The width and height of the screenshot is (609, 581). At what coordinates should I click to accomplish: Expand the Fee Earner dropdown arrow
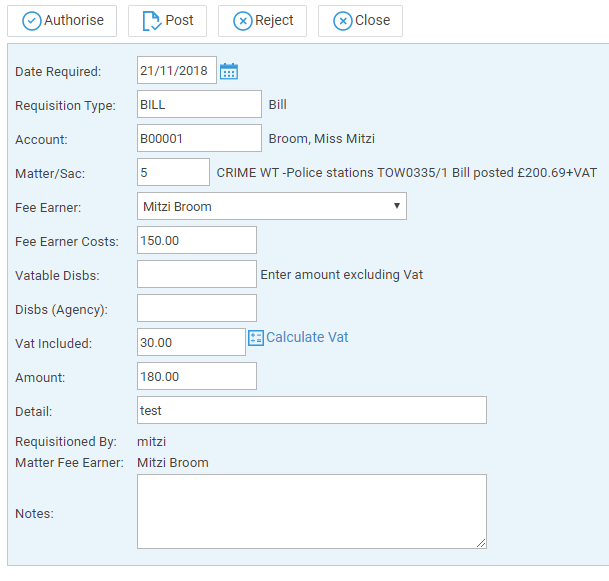pyautogui.click(x=397, y=206)
